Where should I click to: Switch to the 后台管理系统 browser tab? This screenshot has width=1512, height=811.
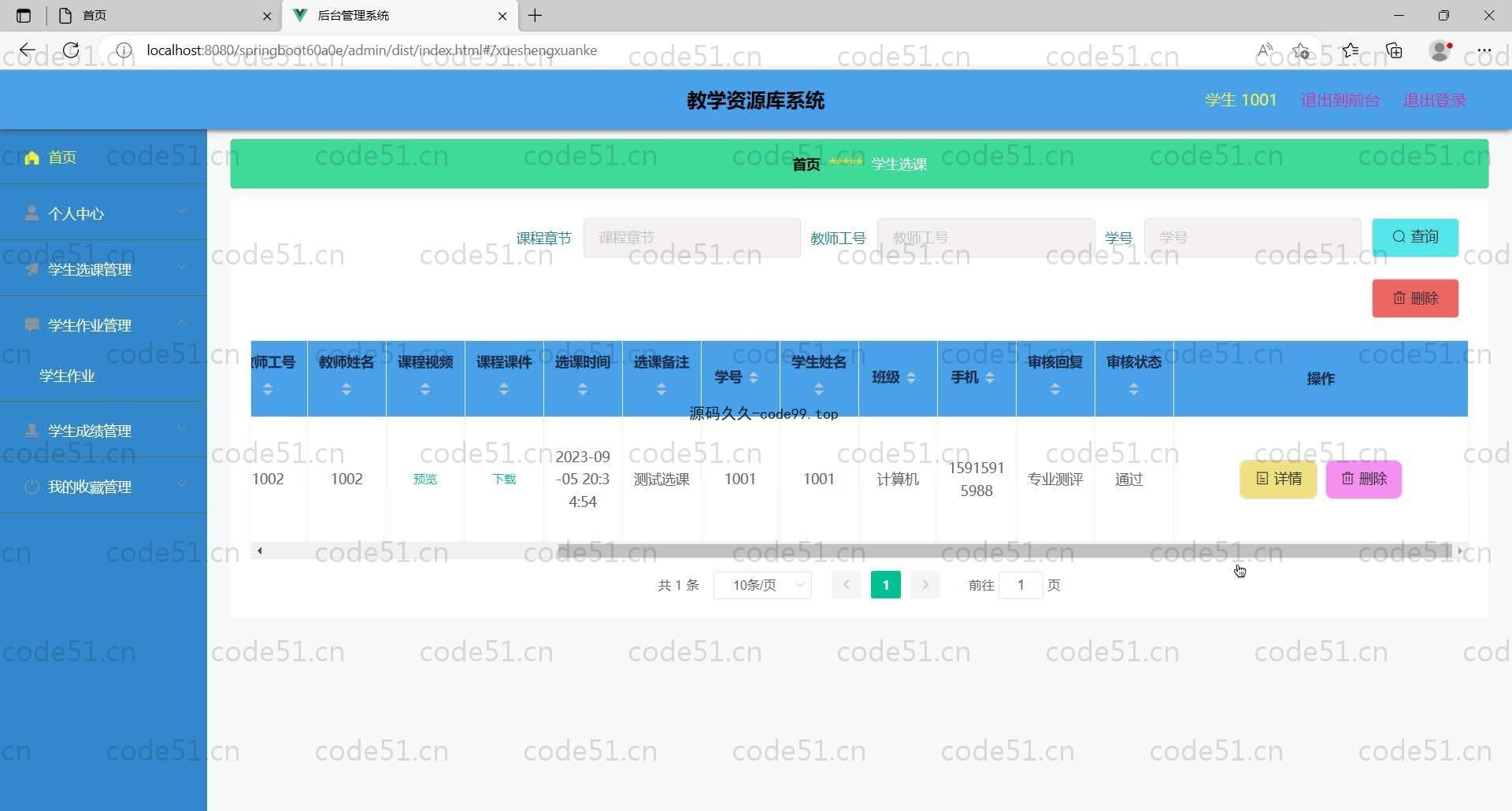tap(400, 16)
